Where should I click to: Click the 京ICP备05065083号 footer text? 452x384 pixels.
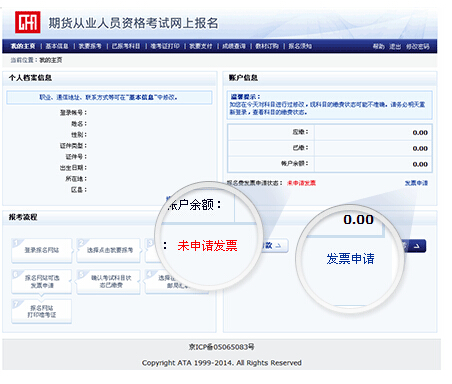coord(222,347)
